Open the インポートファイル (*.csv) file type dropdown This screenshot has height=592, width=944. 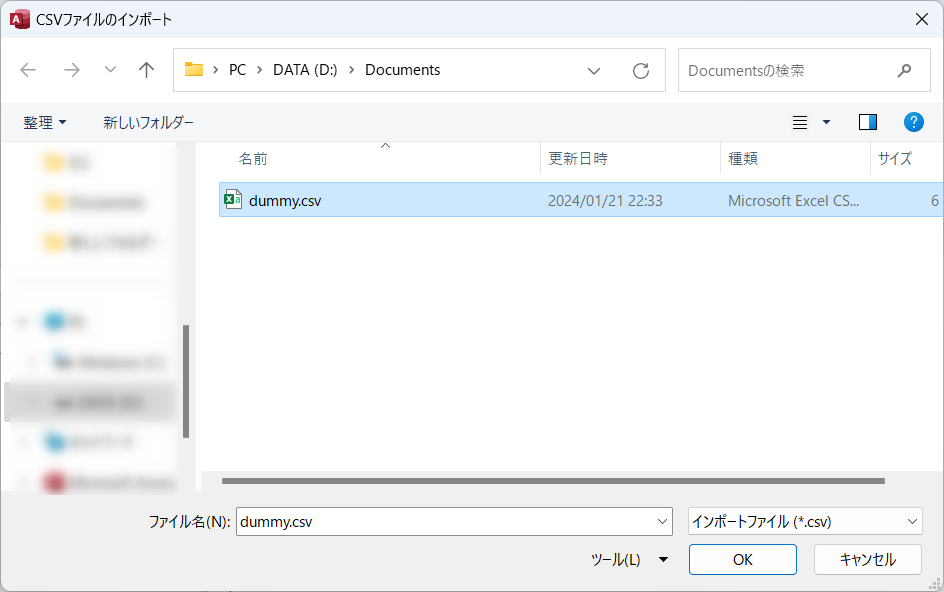point(803,521)
